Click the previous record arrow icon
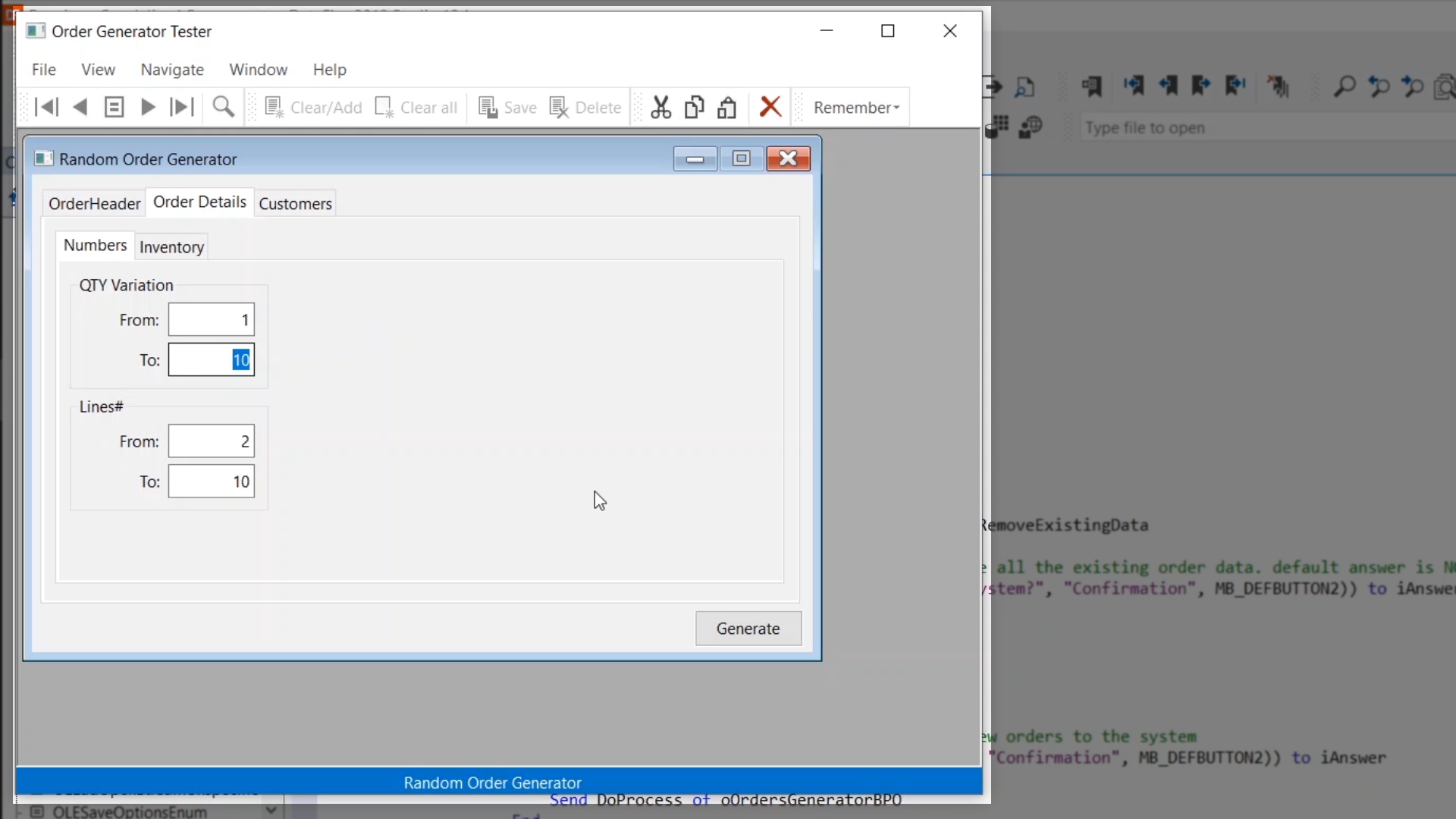Screen dimensions: 1456x819 pyautogui.click(x=80, y=108)
